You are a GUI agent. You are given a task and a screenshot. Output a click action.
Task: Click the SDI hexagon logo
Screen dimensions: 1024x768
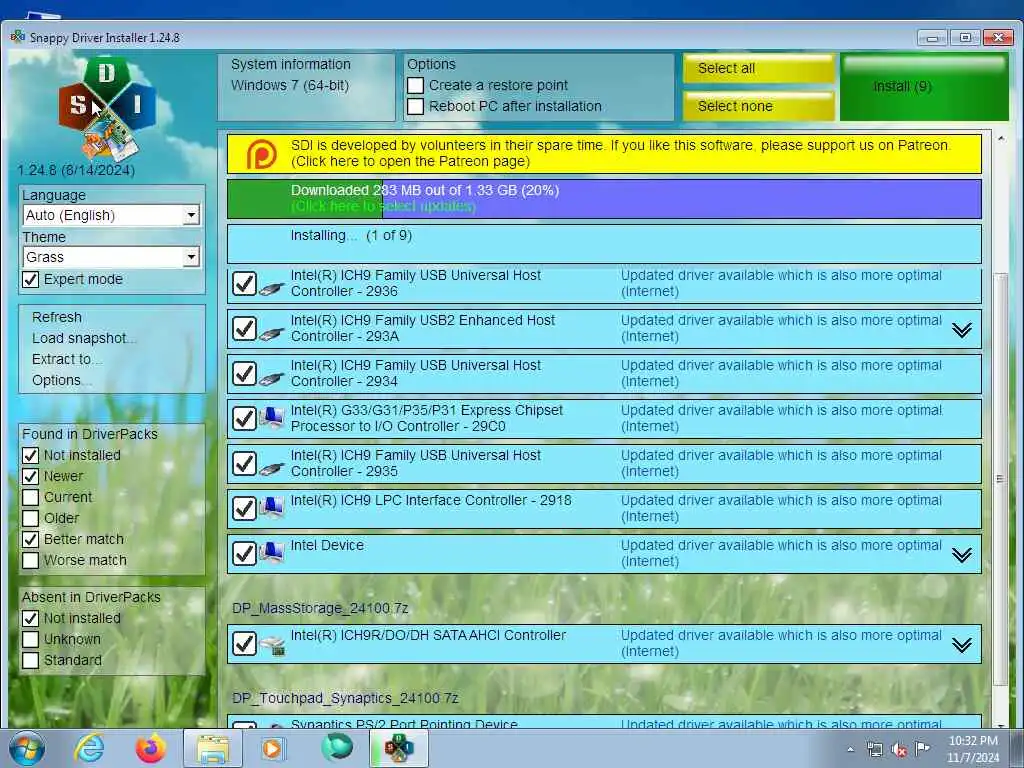[107, 108]
